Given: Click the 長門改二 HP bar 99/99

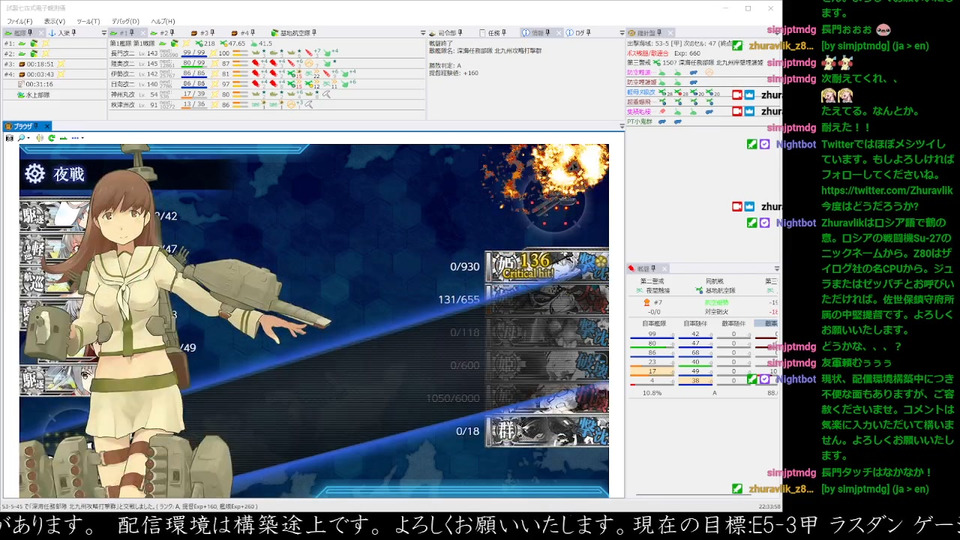Looking at the screenshot, I should (x=193, y=54).
